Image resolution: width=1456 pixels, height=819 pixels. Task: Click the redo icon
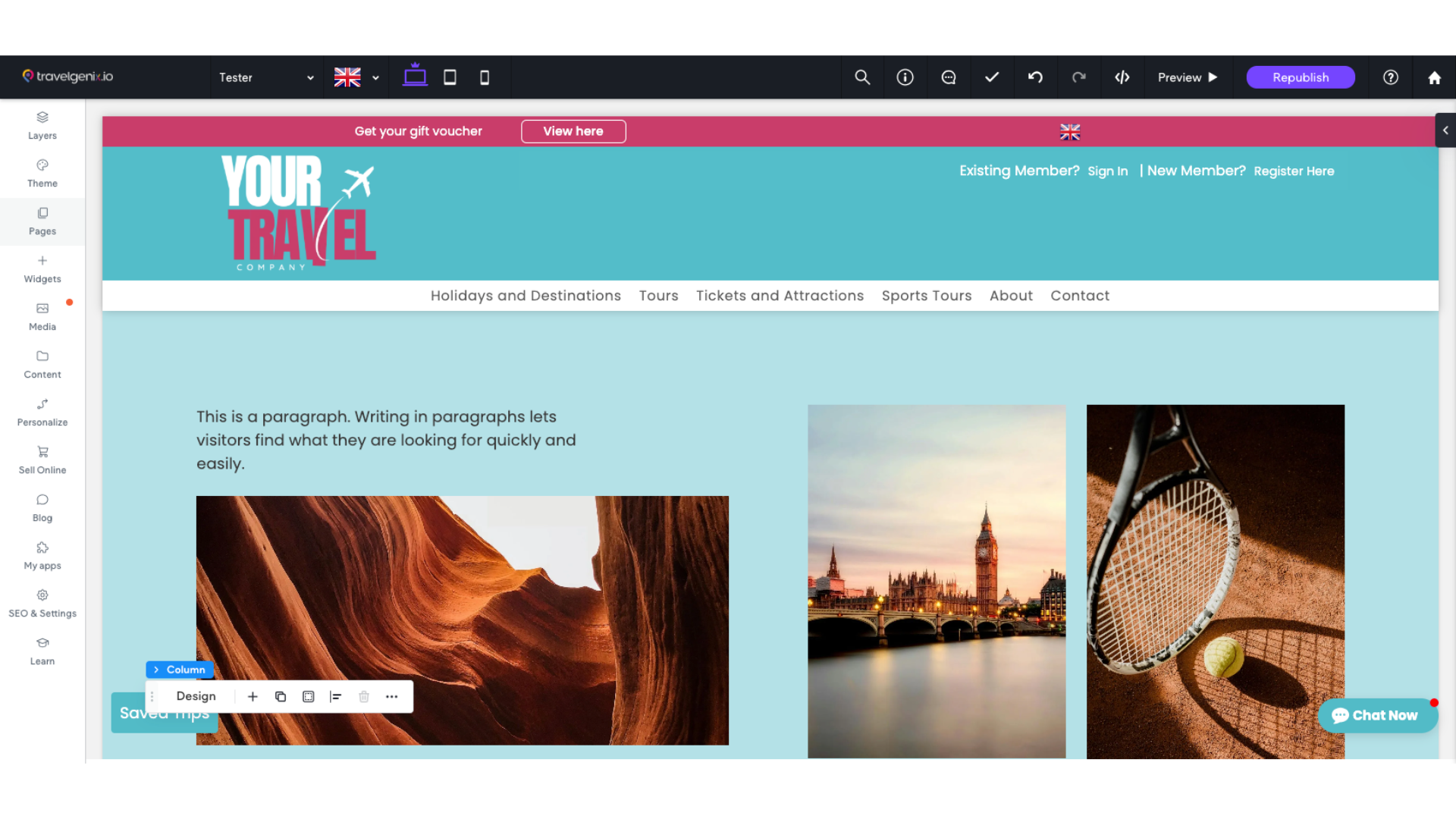[x=1079, y=77]
